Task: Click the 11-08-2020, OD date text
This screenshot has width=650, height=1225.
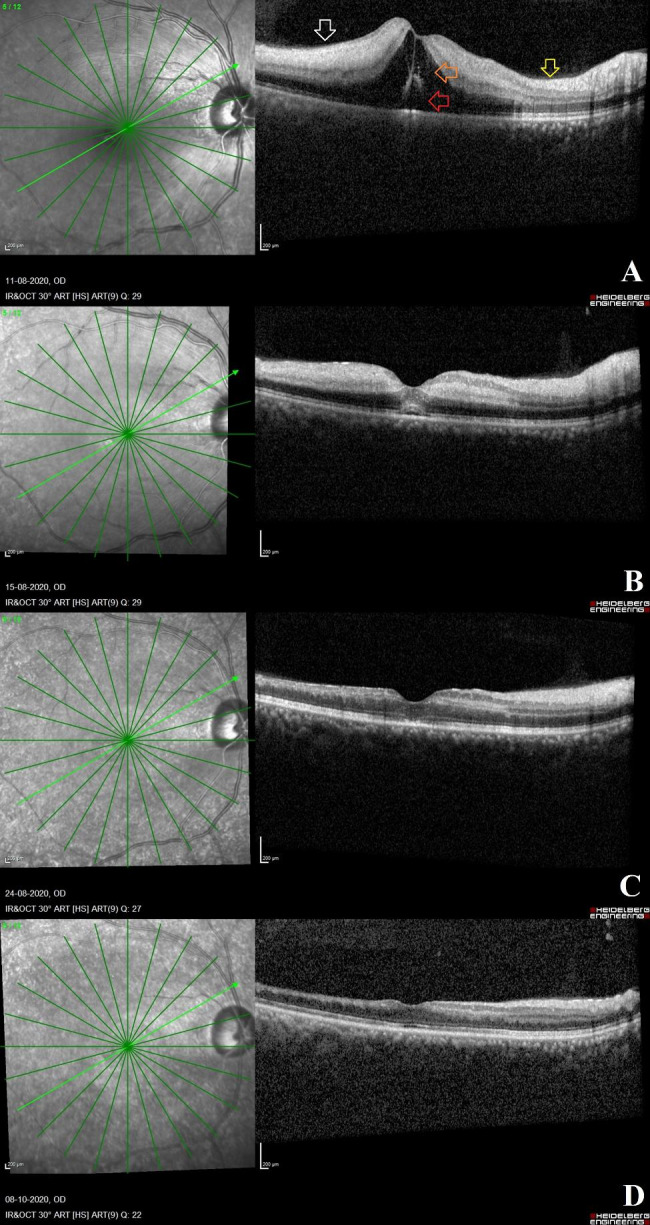Action: [x=36, y=282]
